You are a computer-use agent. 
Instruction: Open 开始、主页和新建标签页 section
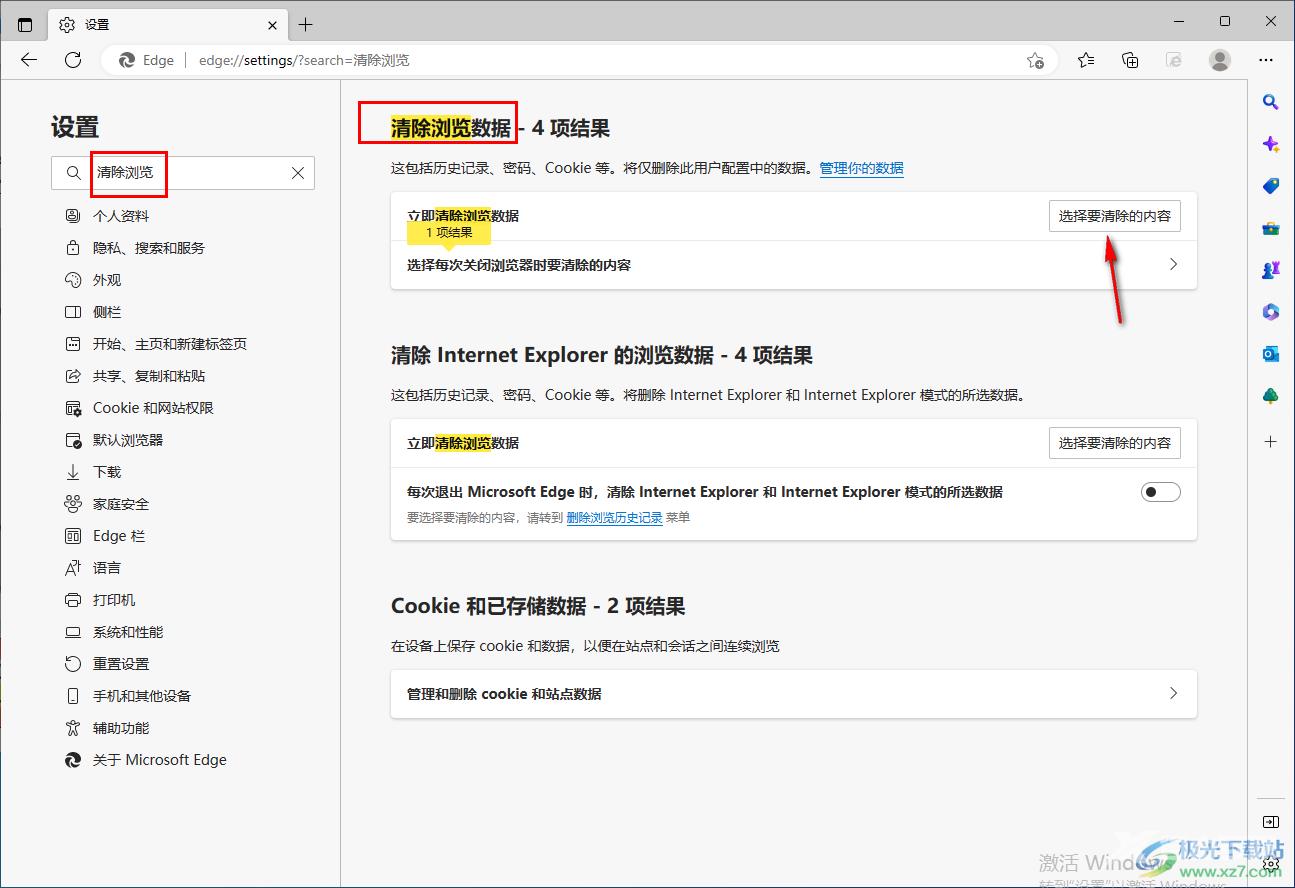click(x=170, y=344)
